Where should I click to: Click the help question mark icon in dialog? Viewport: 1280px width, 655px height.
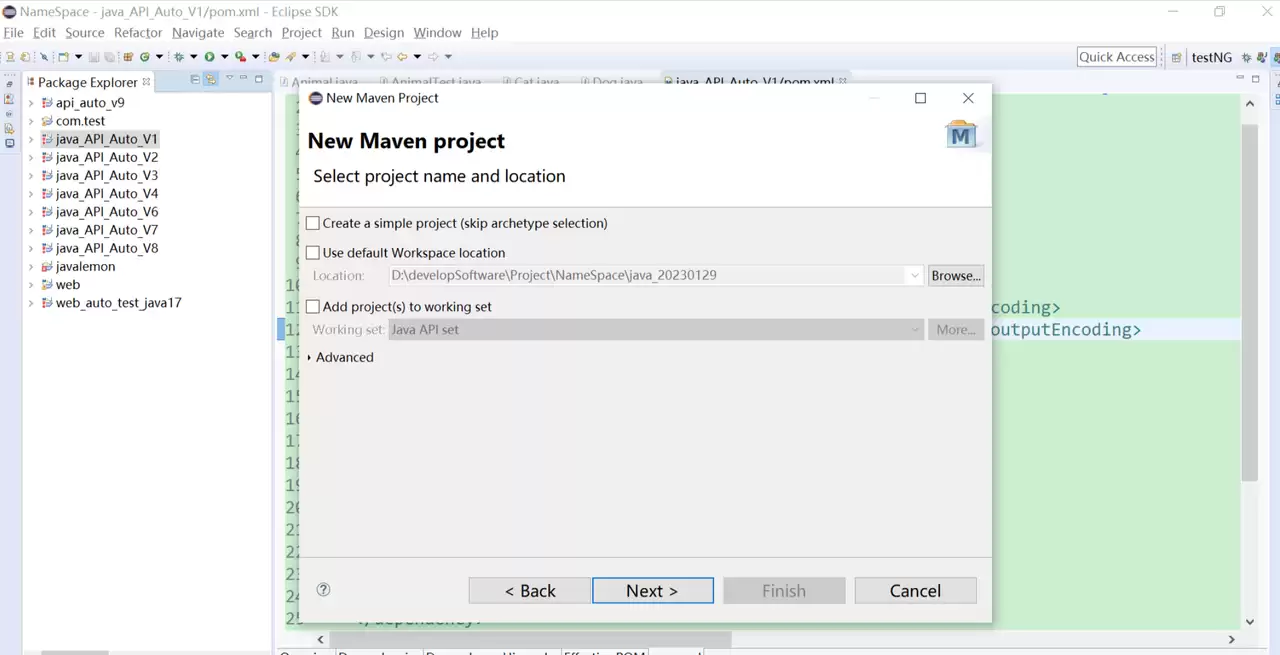(x=323, y=590)
